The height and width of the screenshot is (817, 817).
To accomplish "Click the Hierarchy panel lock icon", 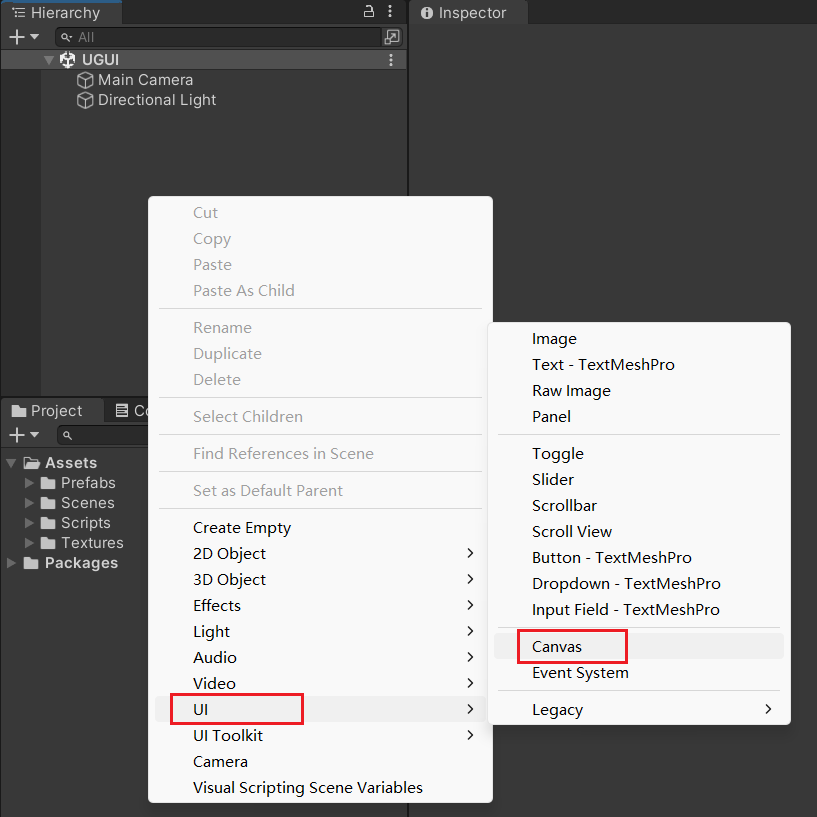I will point(368,11).
